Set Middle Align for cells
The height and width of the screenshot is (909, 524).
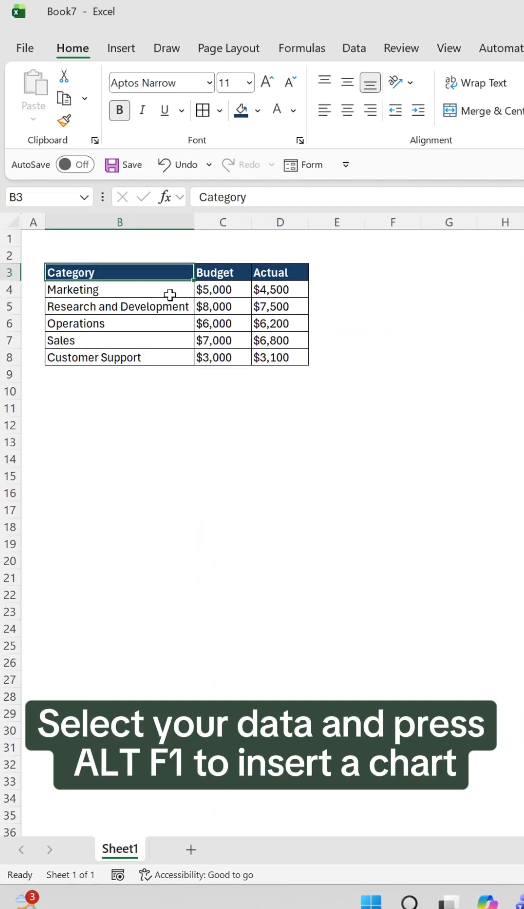tap(347, 82)
